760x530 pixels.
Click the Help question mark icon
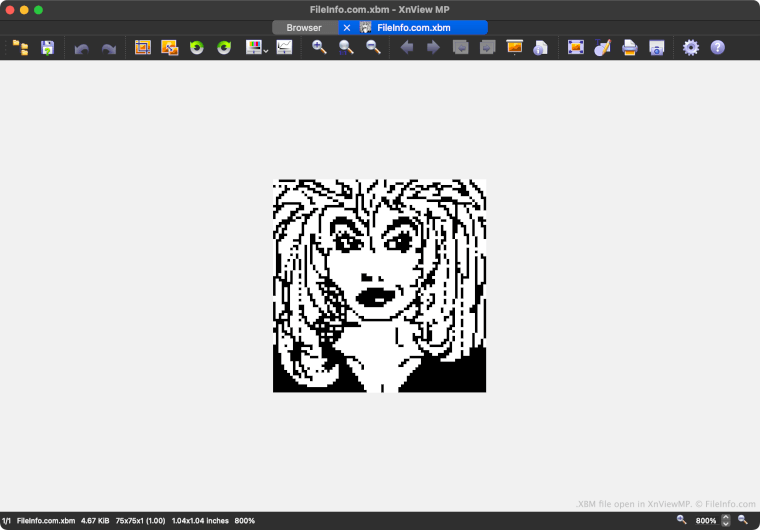point(717,47)
